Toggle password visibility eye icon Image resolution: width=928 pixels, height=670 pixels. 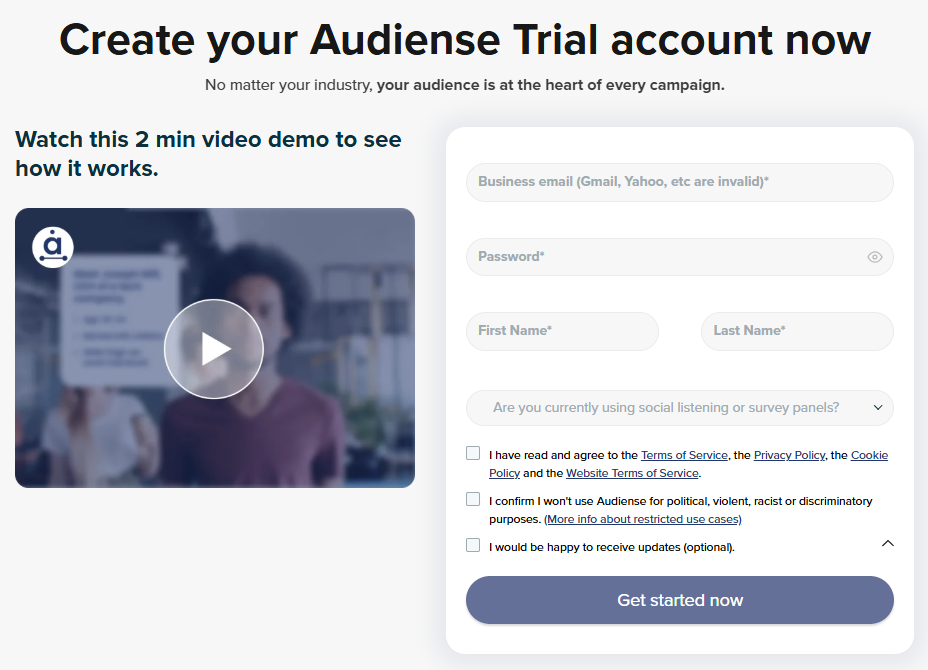point(875,257)
